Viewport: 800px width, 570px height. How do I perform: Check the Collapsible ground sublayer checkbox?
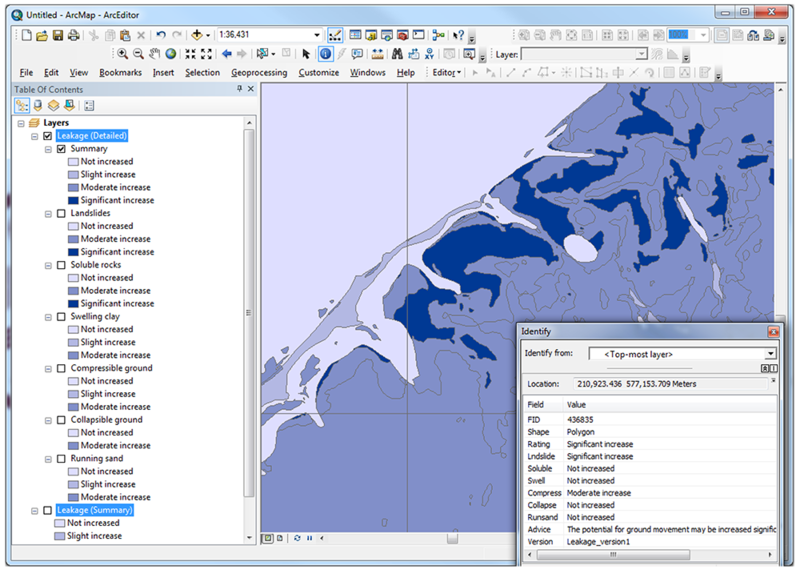pyautogui.click(x=61, y=420)
